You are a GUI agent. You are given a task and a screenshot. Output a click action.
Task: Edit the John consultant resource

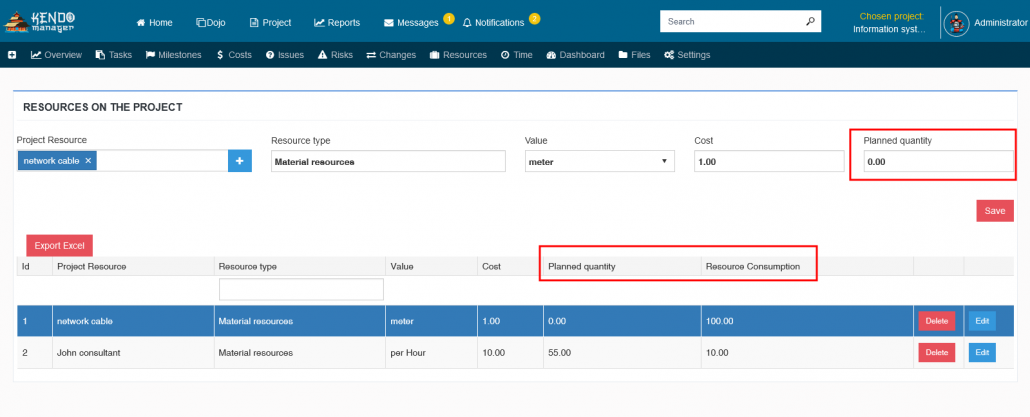click(x=982, y=353)
